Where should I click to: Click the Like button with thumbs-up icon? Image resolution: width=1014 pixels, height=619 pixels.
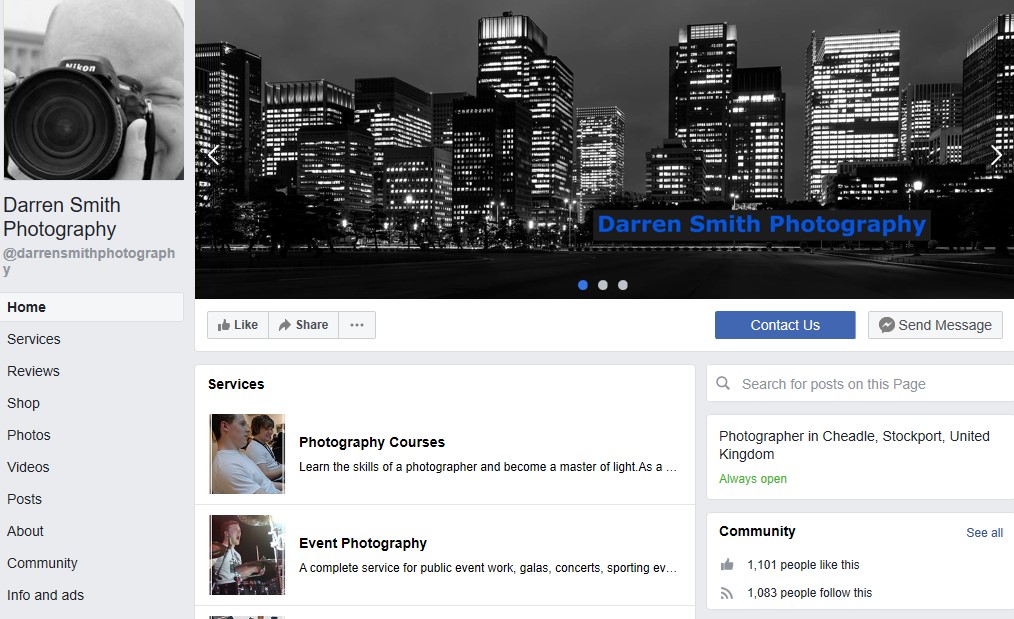click(238, 325)
